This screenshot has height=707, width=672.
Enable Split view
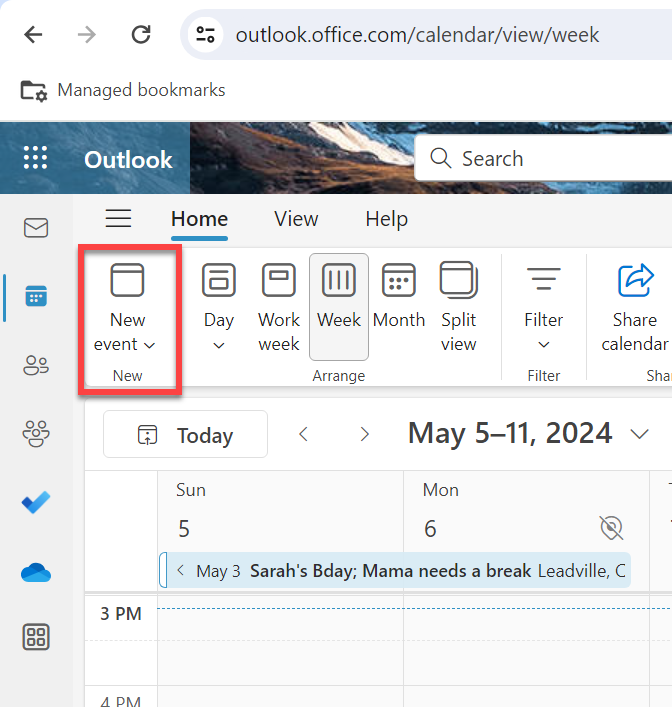point(459,307)
